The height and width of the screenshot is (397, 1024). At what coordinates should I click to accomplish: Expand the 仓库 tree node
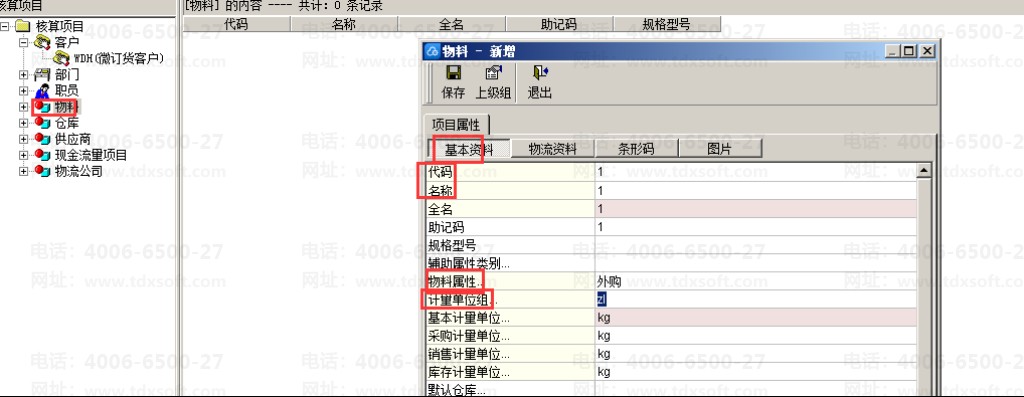tap(24, 123)
